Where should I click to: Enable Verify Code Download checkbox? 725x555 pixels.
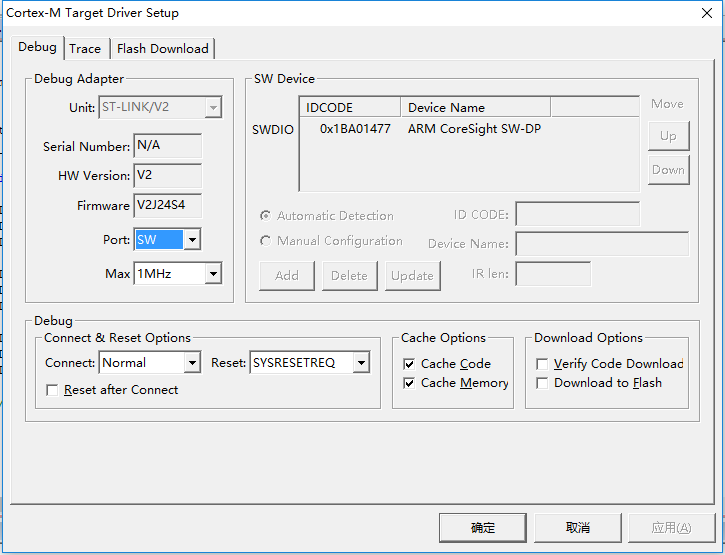click(x=542, y=364)
